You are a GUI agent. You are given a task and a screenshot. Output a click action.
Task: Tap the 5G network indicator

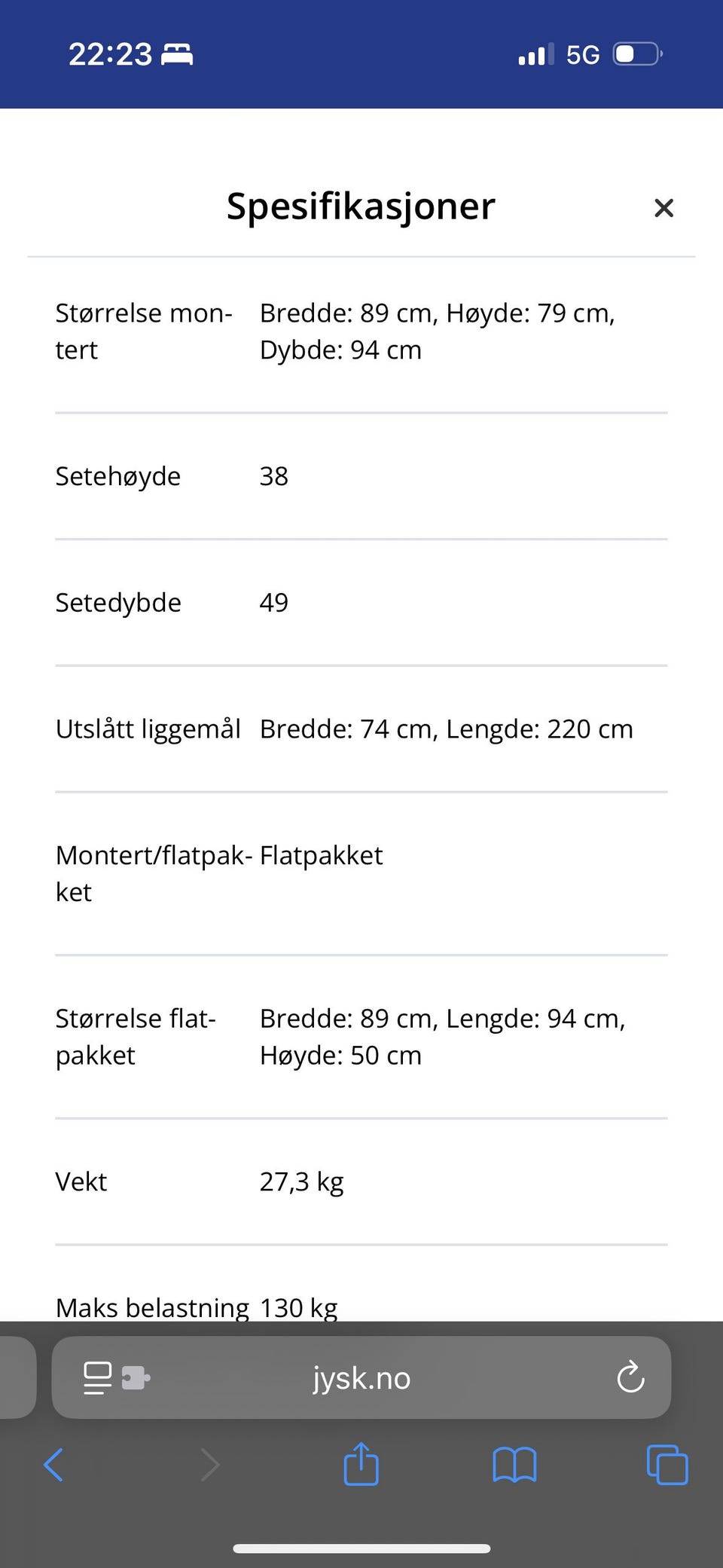pos(581,53)
